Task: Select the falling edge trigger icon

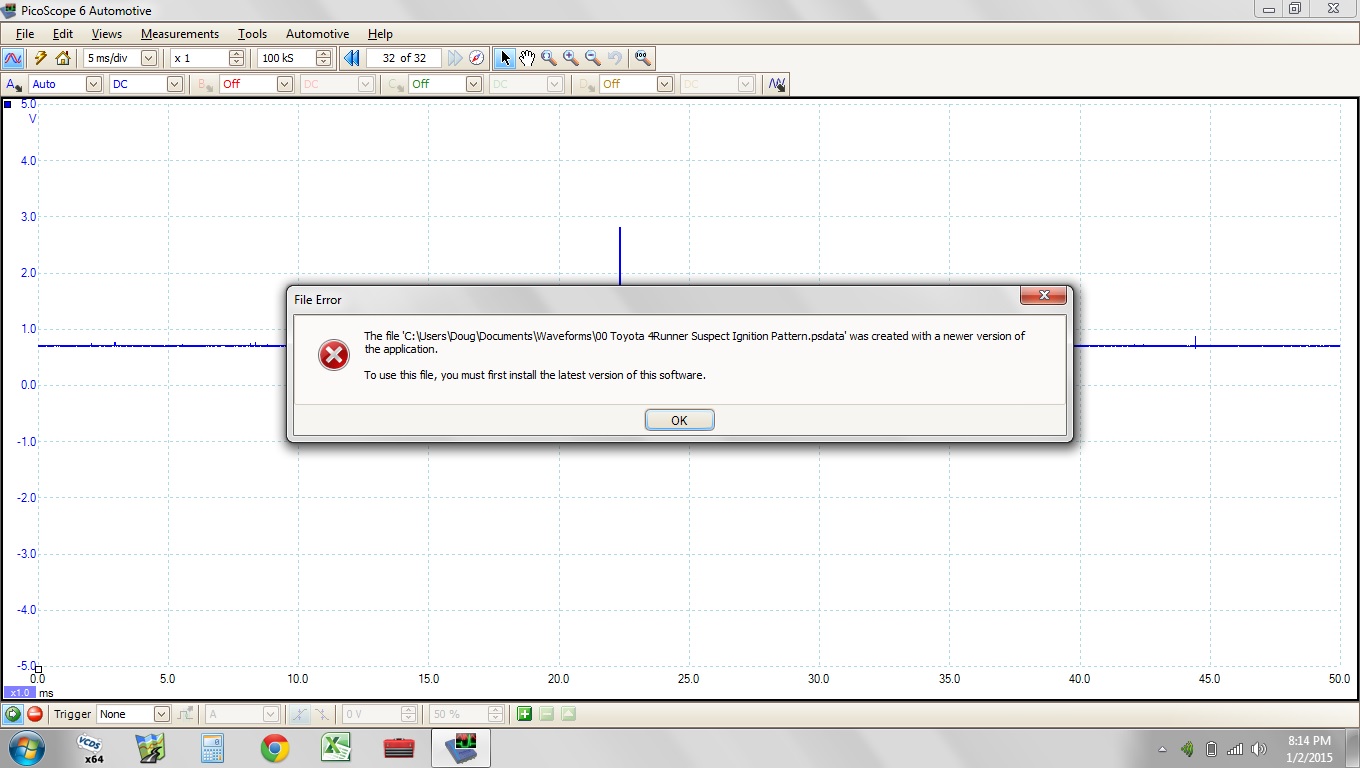Action: pyautogui.click(x=322, y=714)
